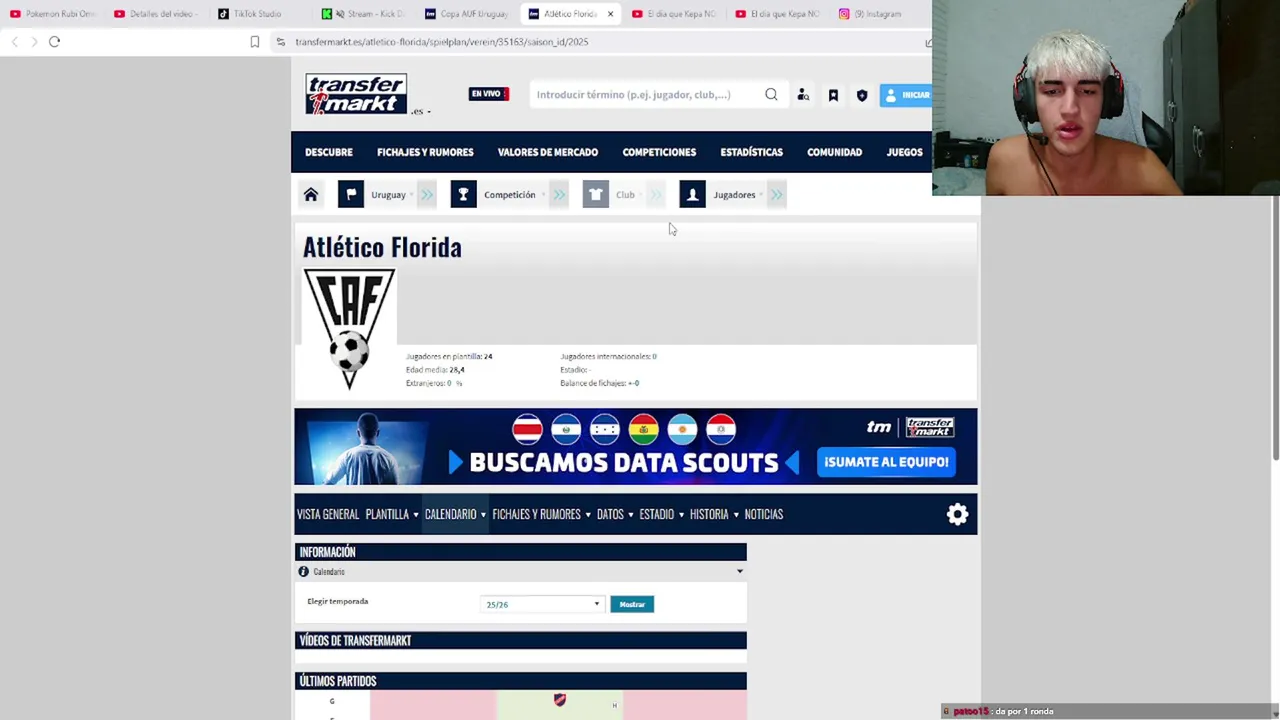Switch to the Detalles del video tab
This screenshot has height=720, width=1280.
click(153, 14)
